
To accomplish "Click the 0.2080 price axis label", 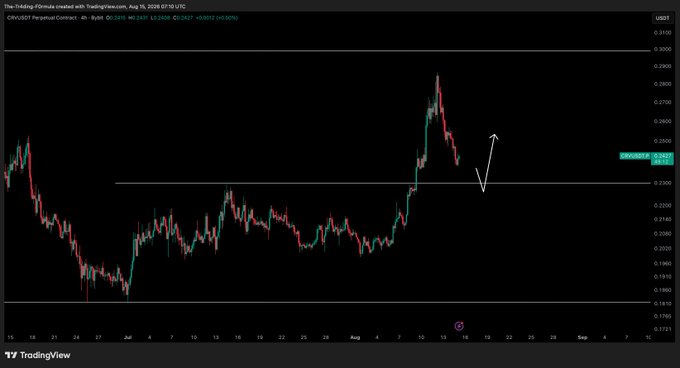I will (x=662, y=234).
